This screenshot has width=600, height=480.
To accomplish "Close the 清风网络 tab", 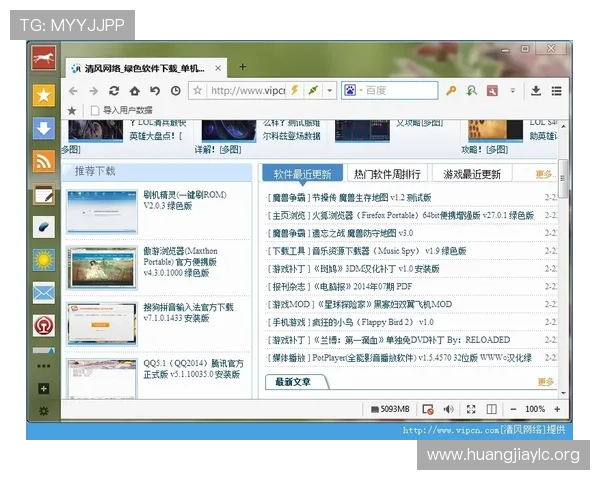I will (218, 68).
